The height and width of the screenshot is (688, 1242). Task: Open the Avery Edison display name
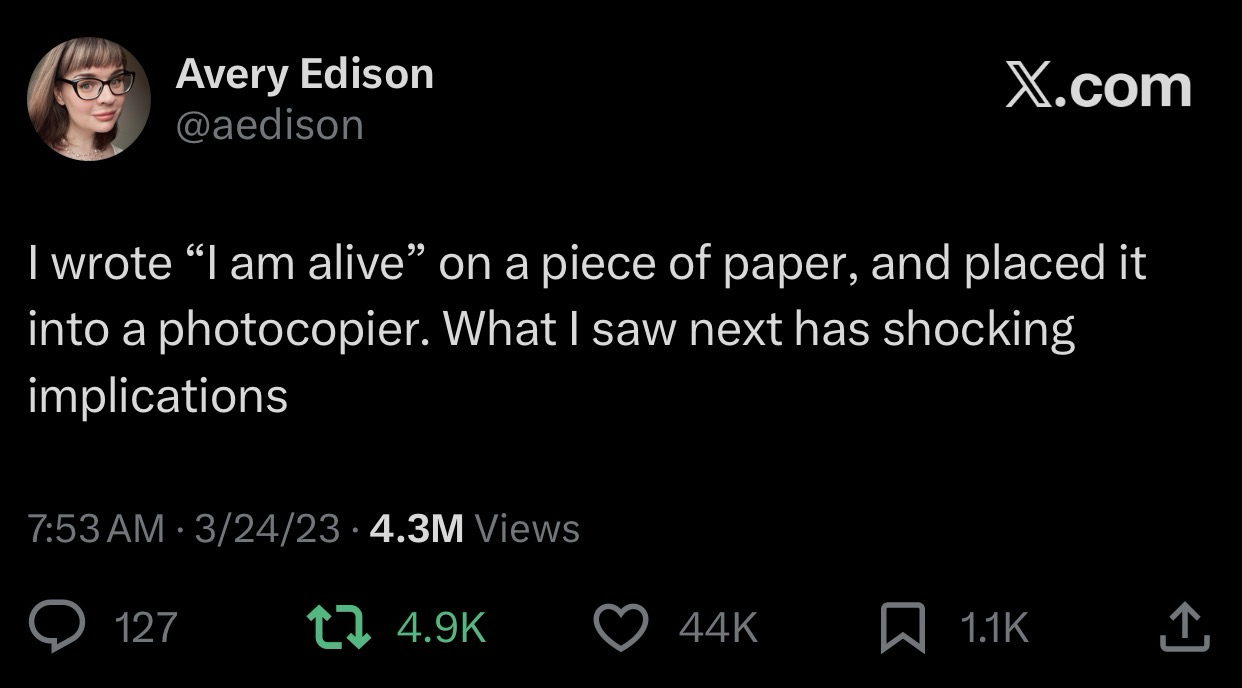tap(304, 74)
